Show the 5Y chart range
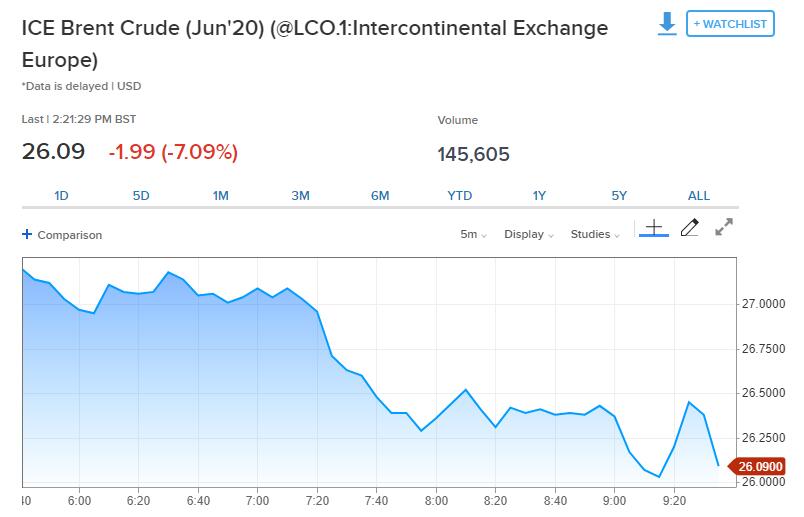Screen dimensions: 804x517 tap(619, 195)
